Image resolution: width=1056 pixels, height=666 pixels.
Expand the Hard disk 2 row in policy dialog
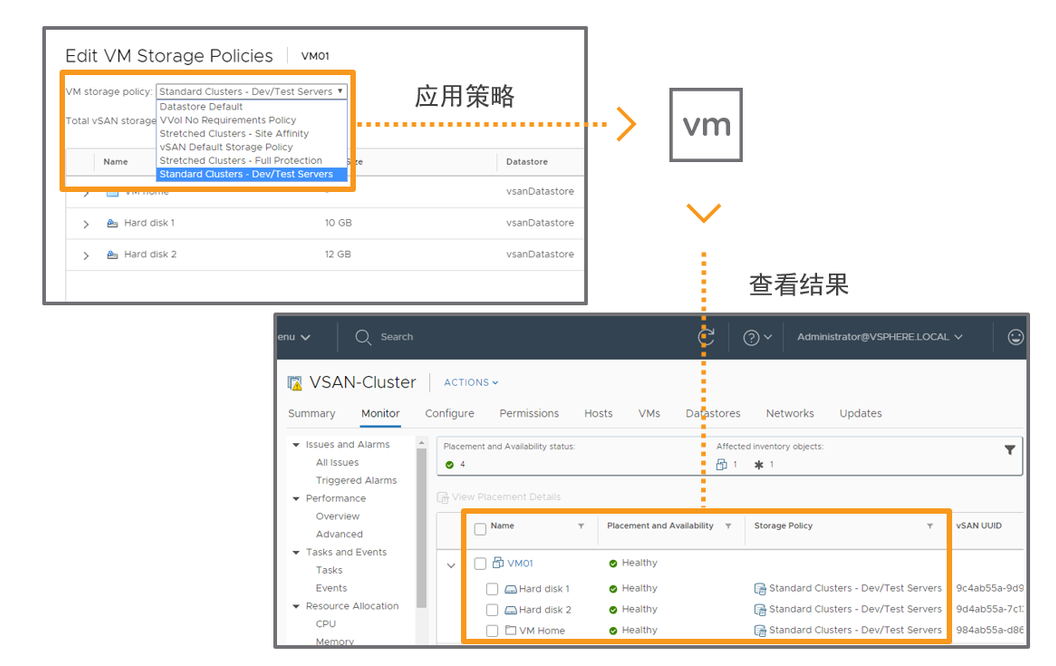(x=86, y=256)
